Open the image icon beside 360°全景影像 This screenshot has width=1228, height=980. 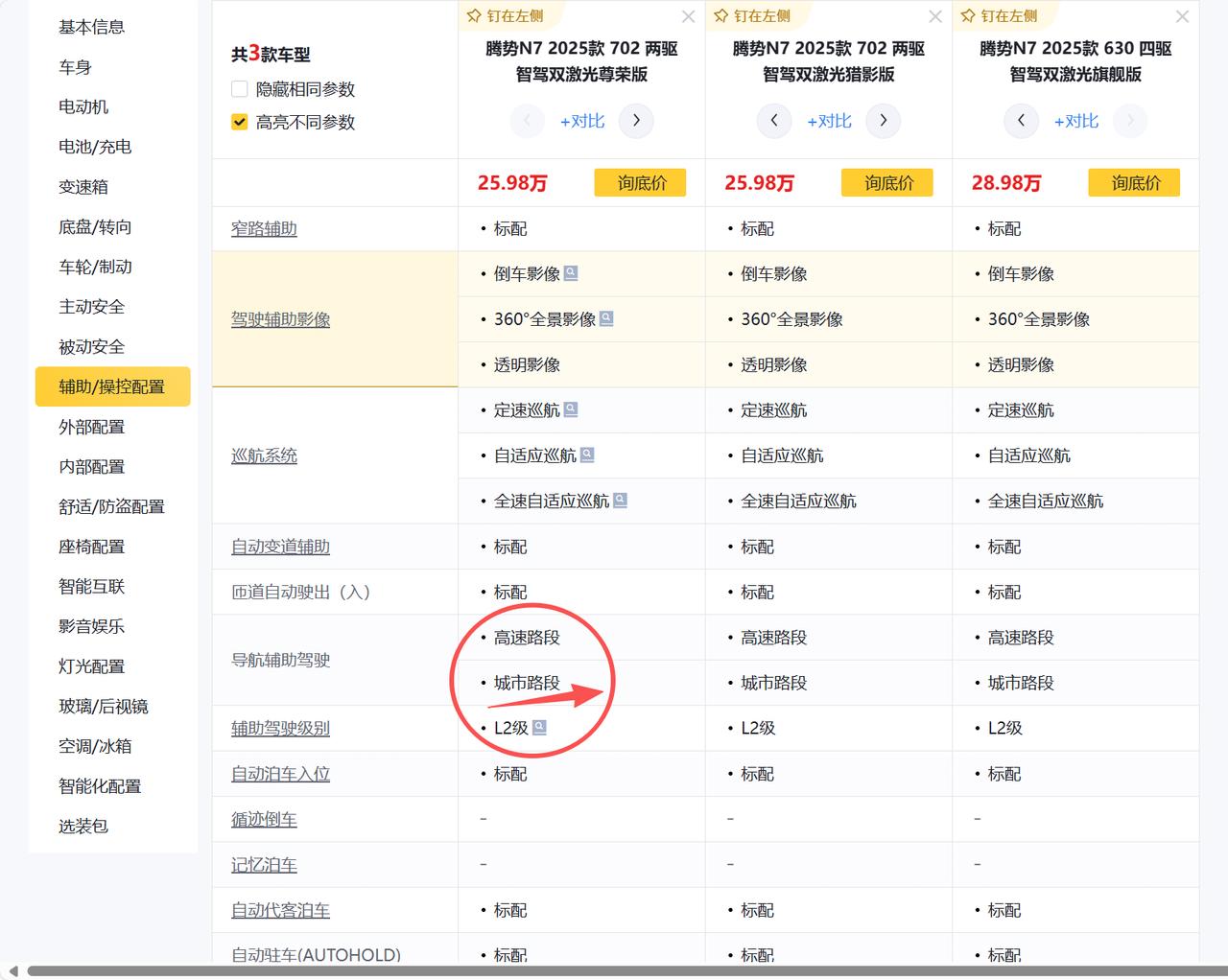pyautogui.click(x=606, y=318)
